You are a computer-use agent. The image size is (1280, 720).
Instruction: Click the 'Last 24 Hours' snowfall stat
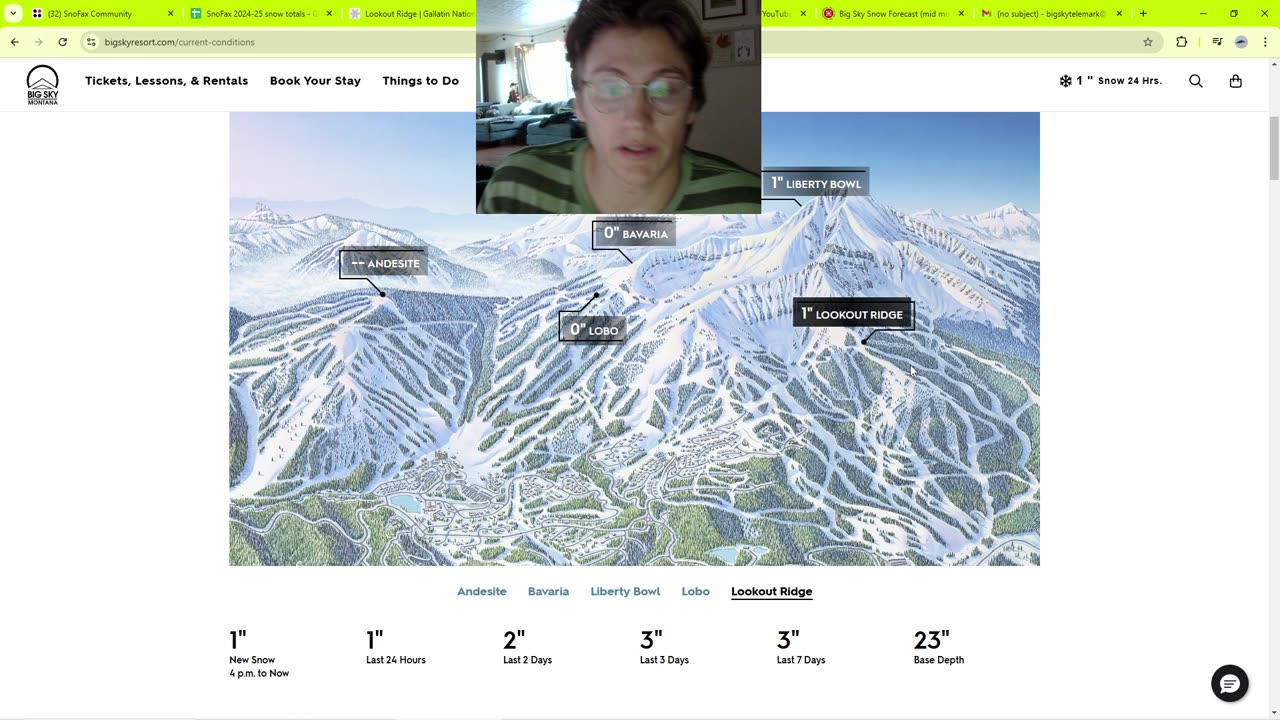[x=395, y=648]
